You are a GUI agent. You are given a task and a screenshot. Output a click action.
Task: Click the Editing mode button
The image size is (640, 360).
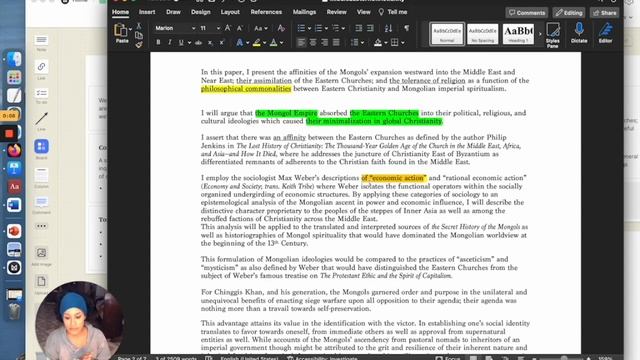[569, 13]
